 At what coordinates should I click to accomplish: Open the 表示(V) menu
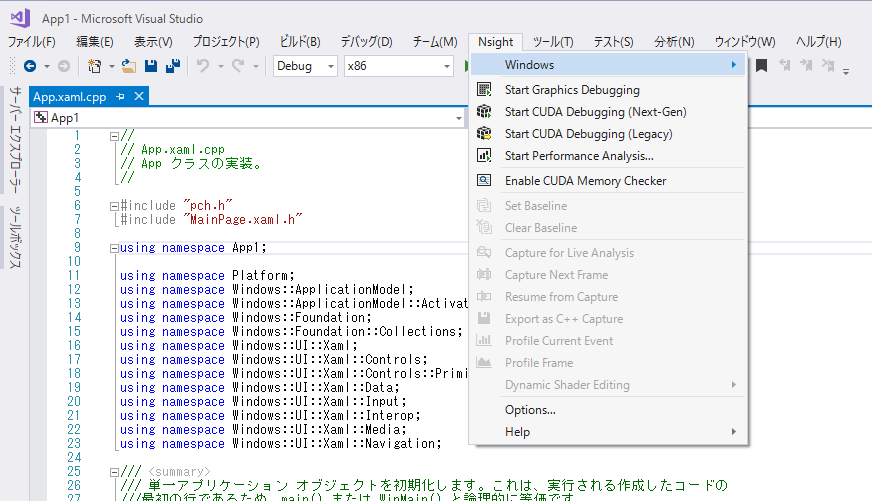[x=153, y=42]
